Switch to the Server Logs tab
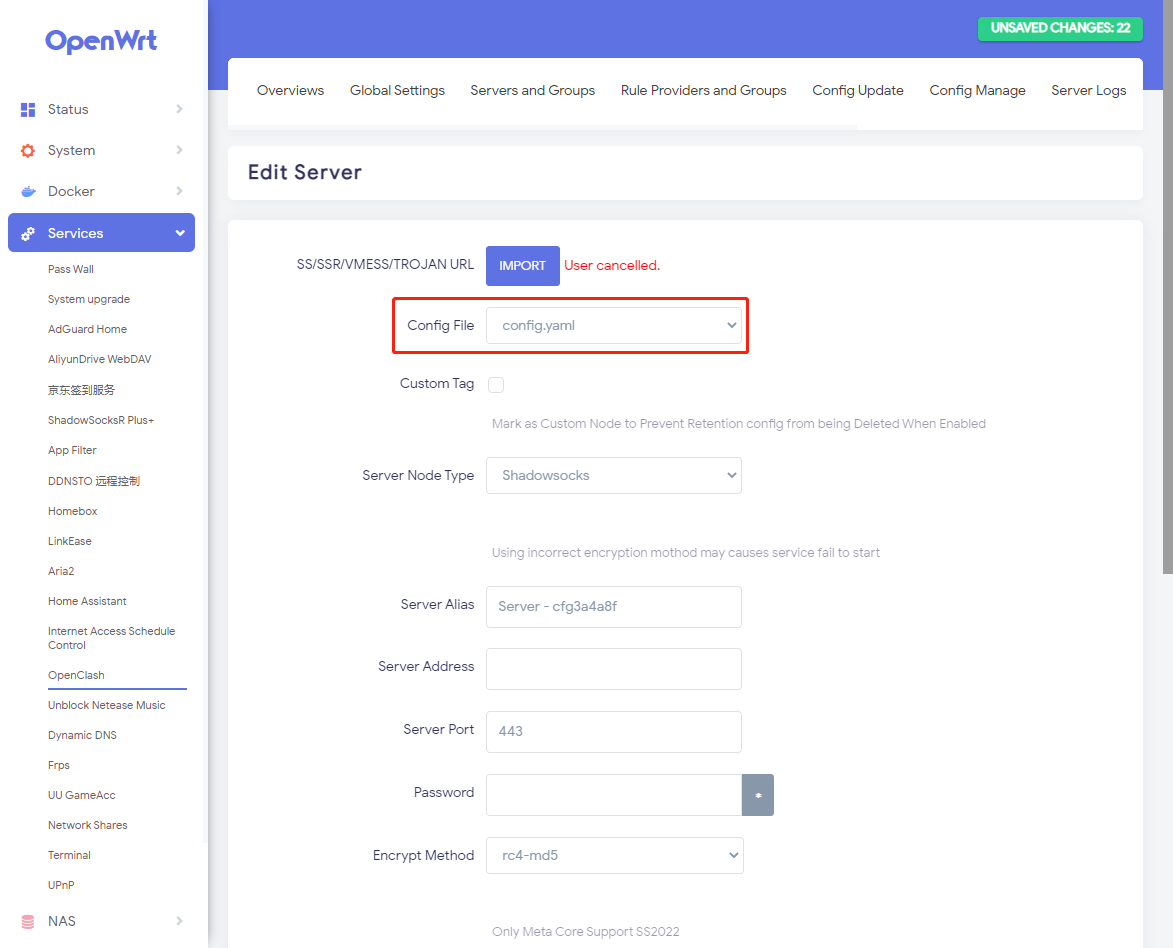1173x948 pixels. click(x=1088, y=91)
